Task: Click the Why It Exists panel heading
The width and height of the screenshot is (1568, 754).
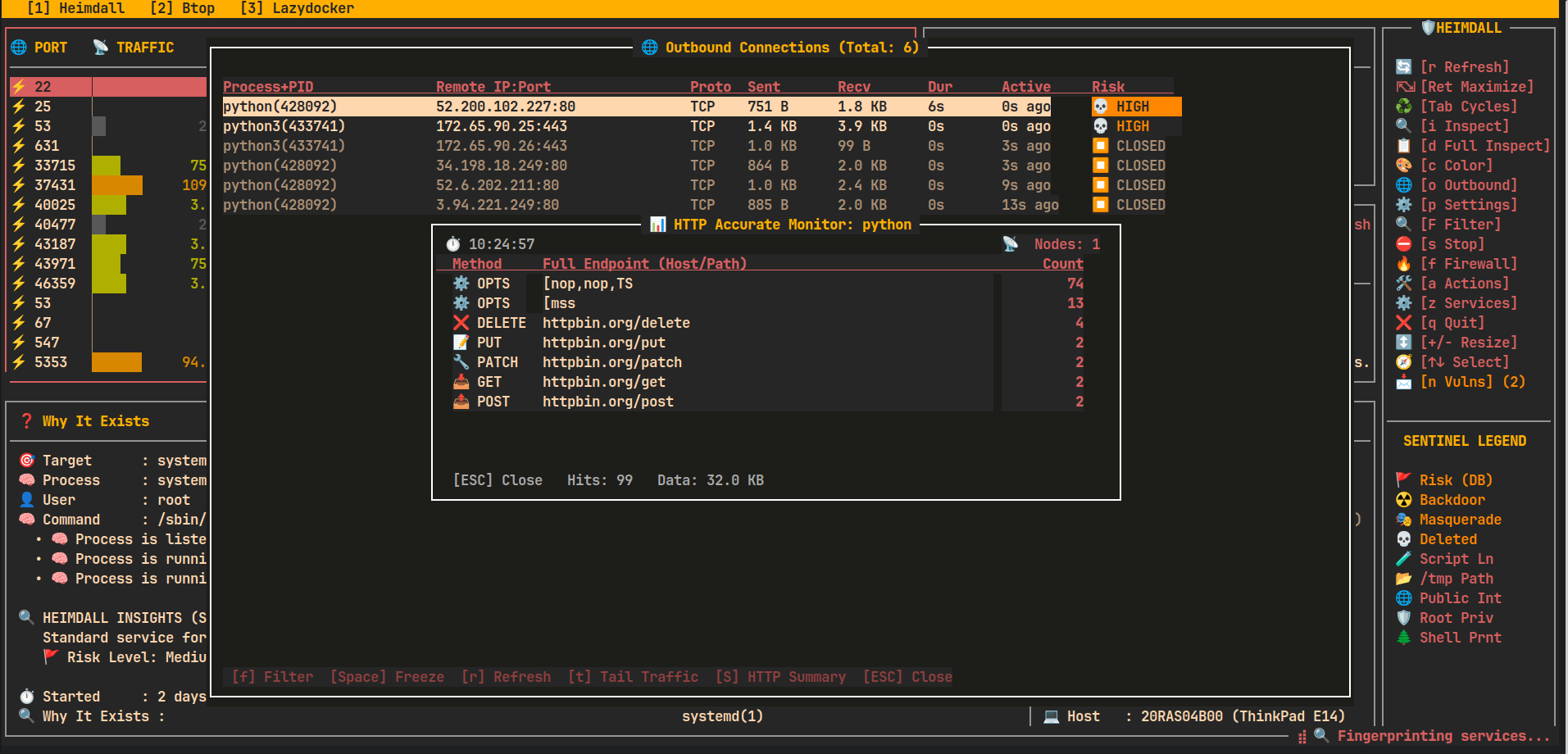Action: [x=96, y=421]
